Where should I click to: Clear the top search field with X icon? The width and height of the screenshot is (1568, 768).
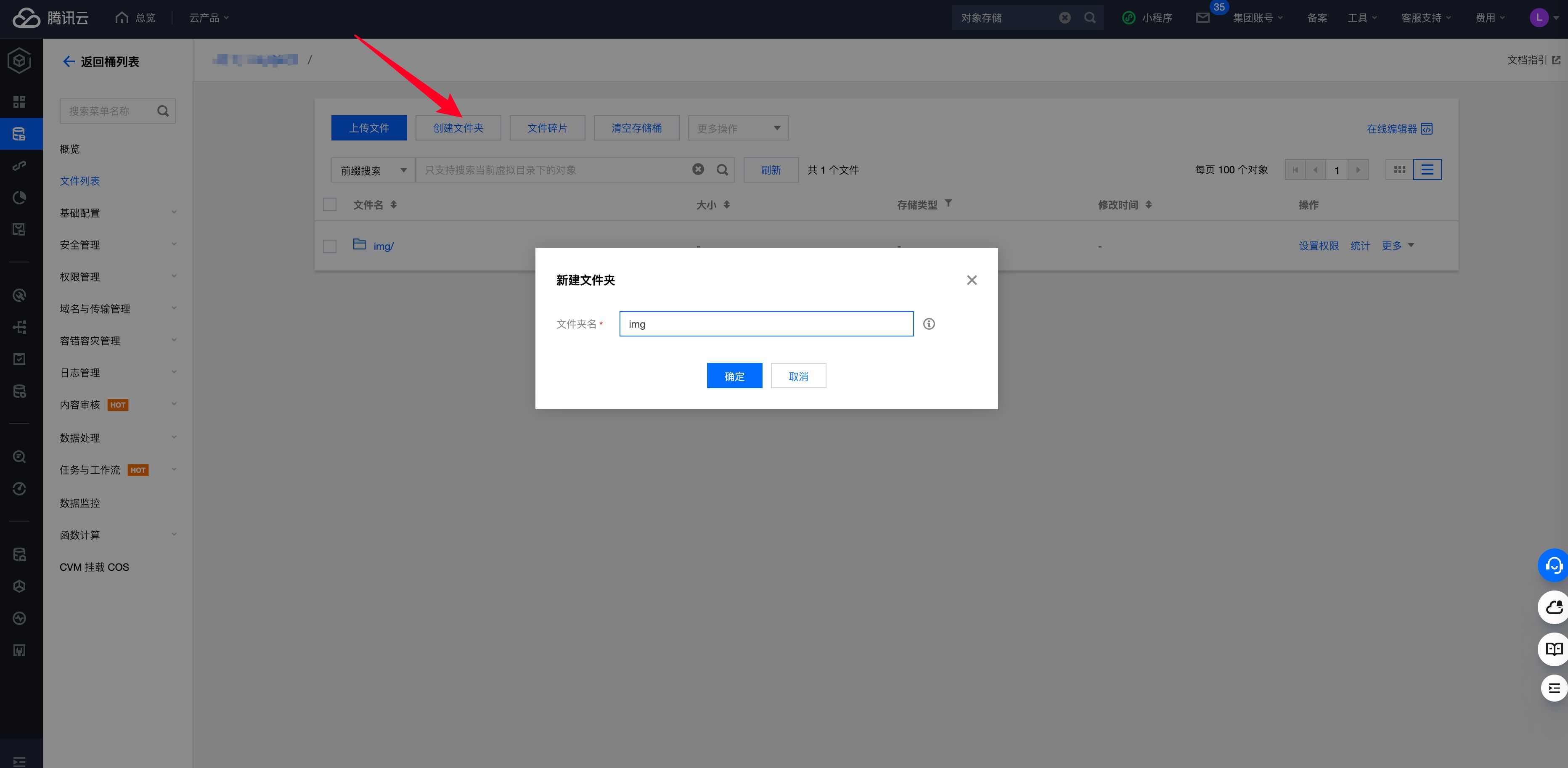coord(1065,18)
